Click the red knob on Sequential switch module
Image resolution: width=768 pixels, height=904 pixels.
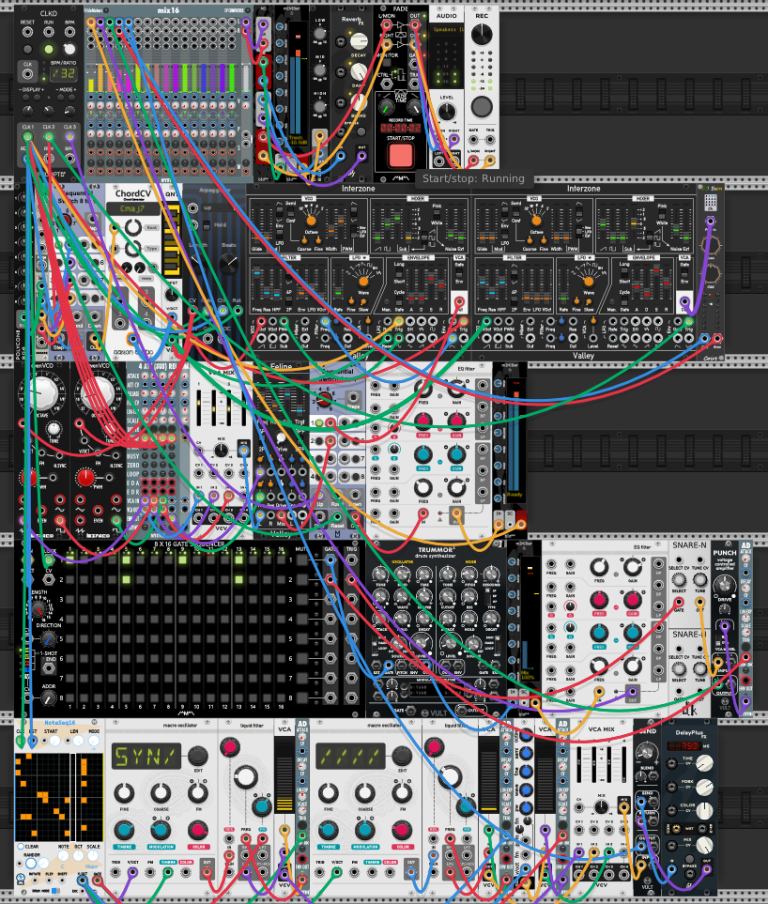(x=324, y=398)
